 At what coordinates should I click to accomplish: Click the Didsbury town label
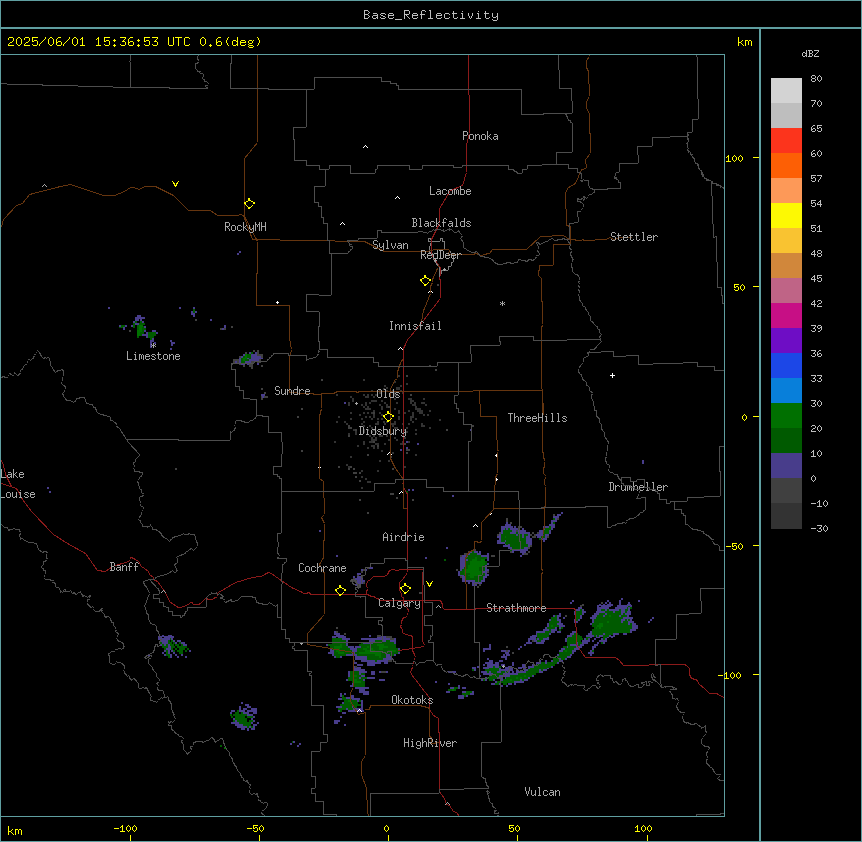tap(383, 431)
